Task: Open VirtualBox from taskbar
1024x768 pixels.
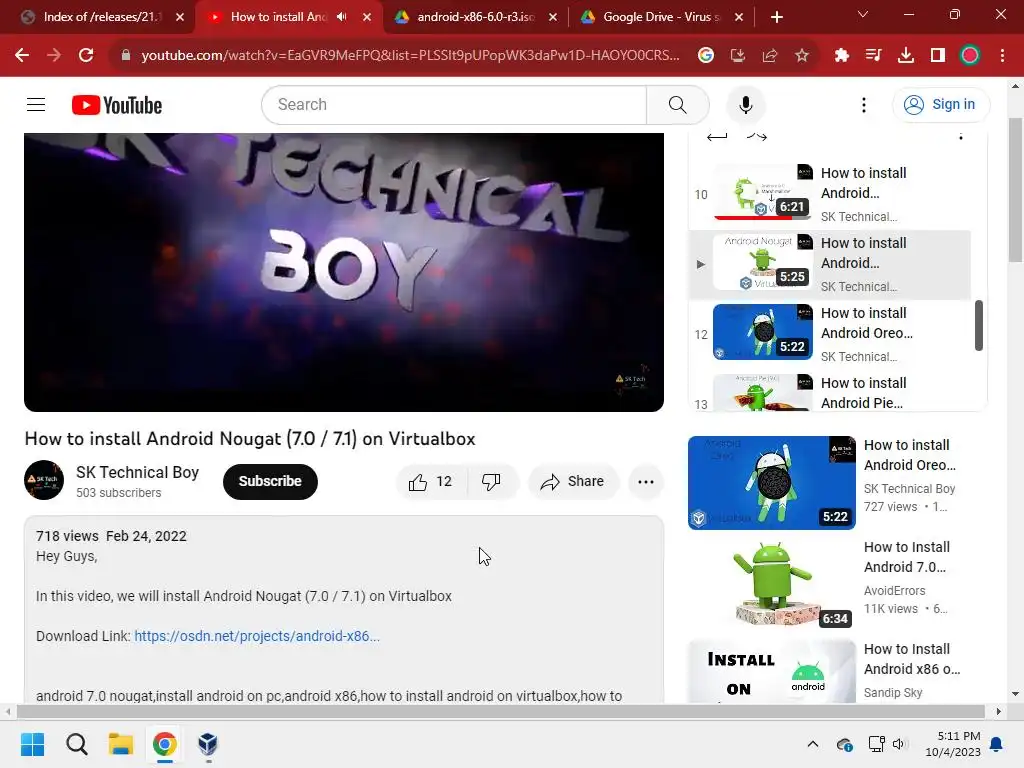Action: [x=208, y=744]
